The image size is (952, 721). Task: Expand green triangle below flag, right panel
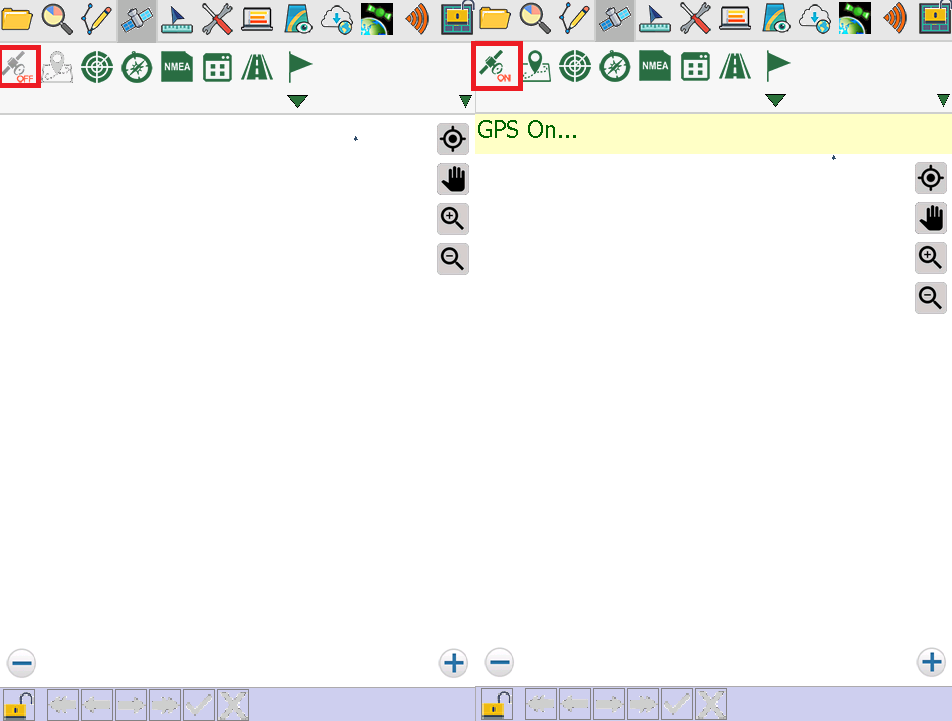(x=775, y=100)
